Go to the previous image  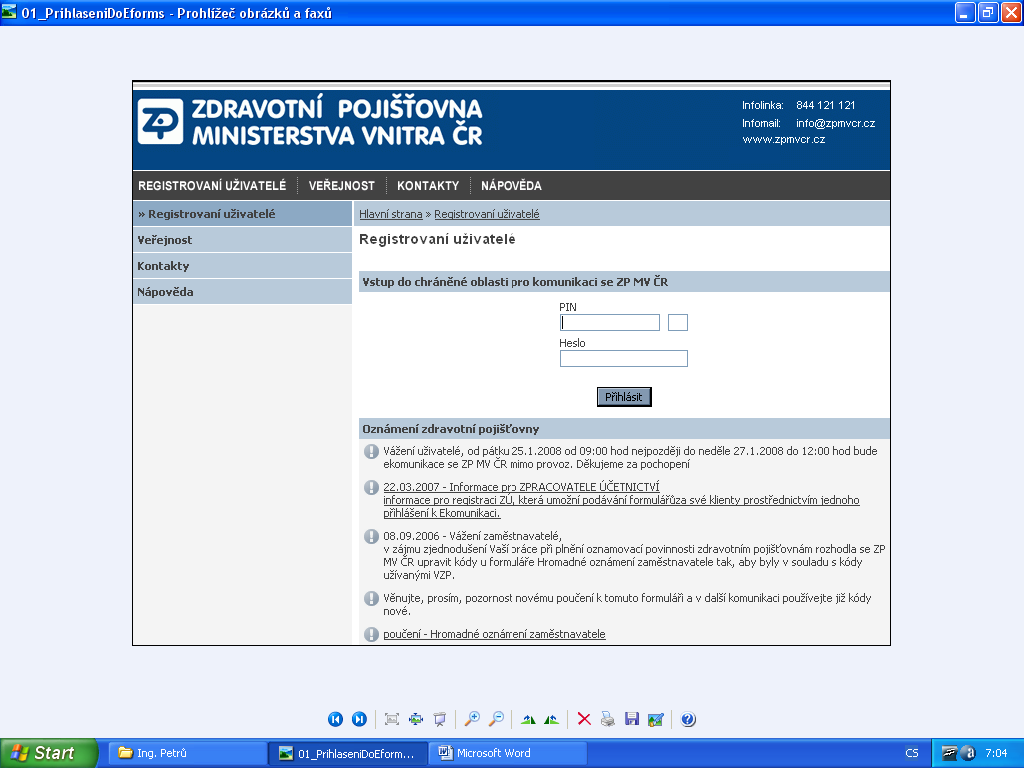(335, 719)
